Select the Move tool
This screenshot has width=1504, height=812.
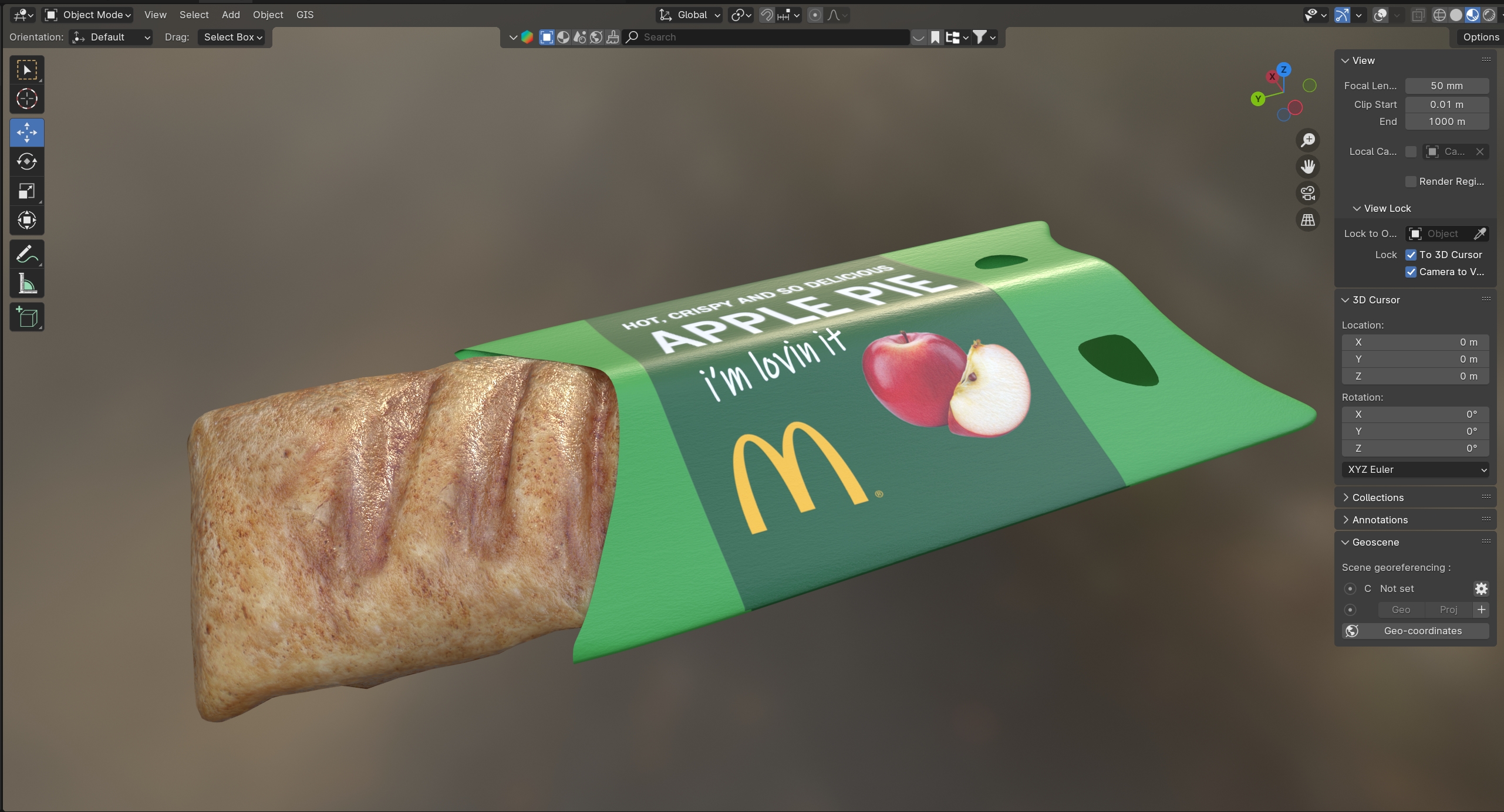26,133
